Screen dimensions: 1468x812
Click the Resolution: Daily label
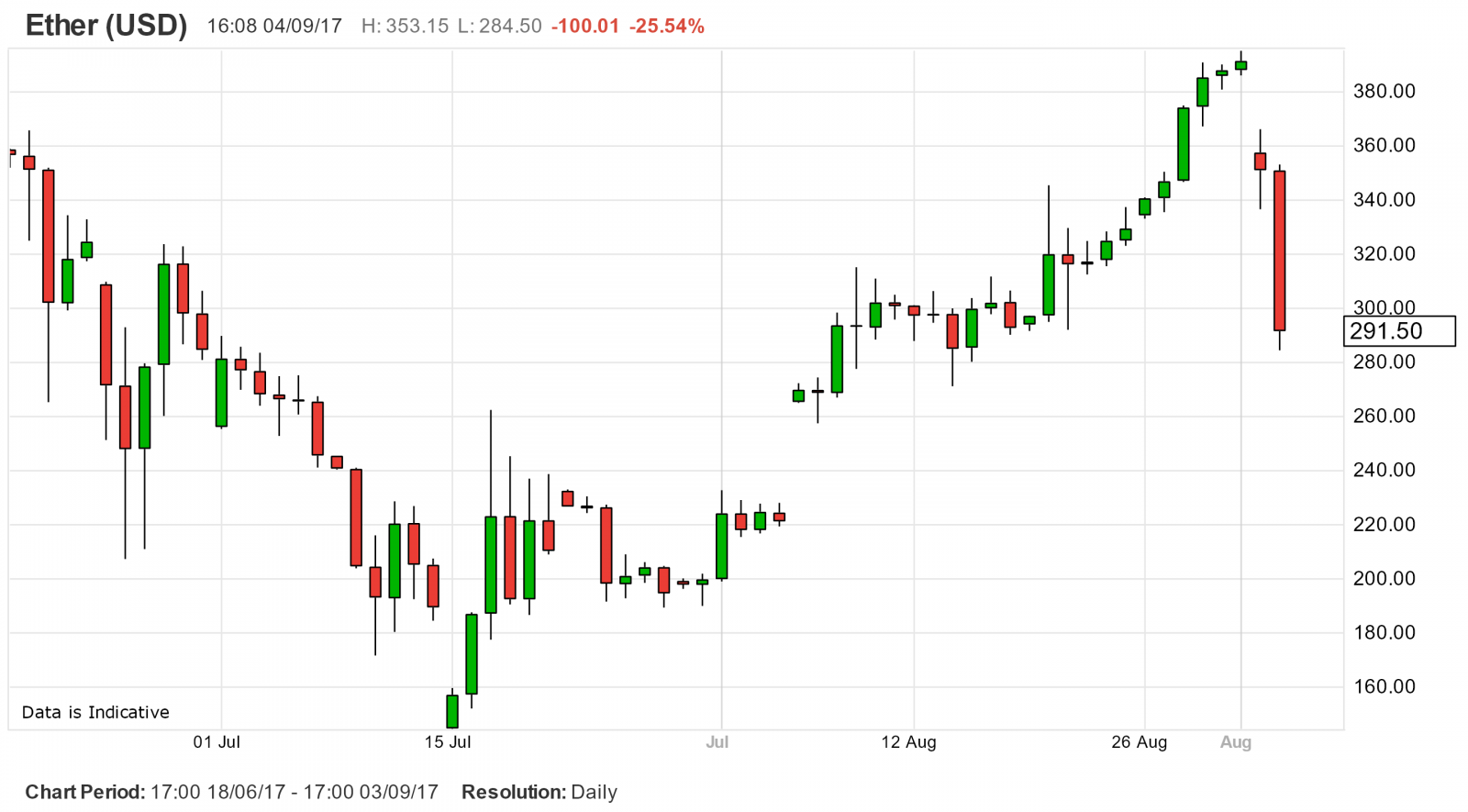[x=539, y=792]
